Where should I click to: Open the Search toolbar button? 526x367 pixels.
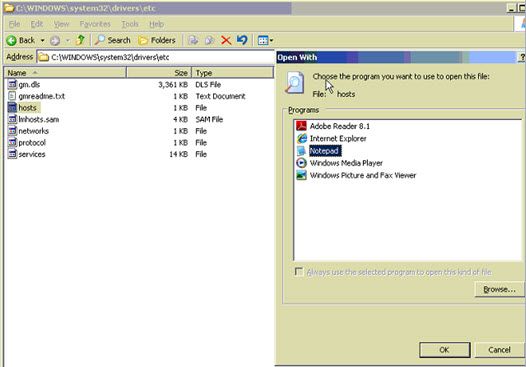point(112,41)
